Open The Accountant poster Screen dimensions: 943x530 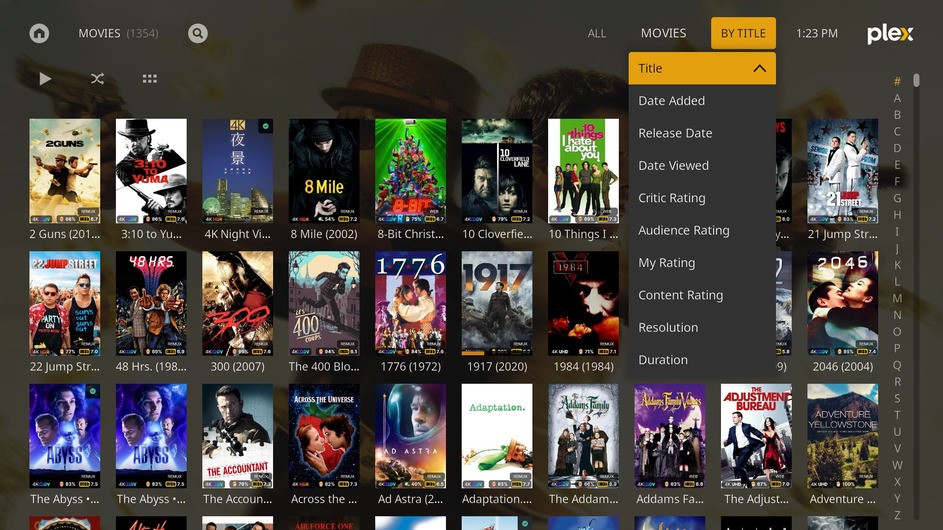(x=238, y=436)
